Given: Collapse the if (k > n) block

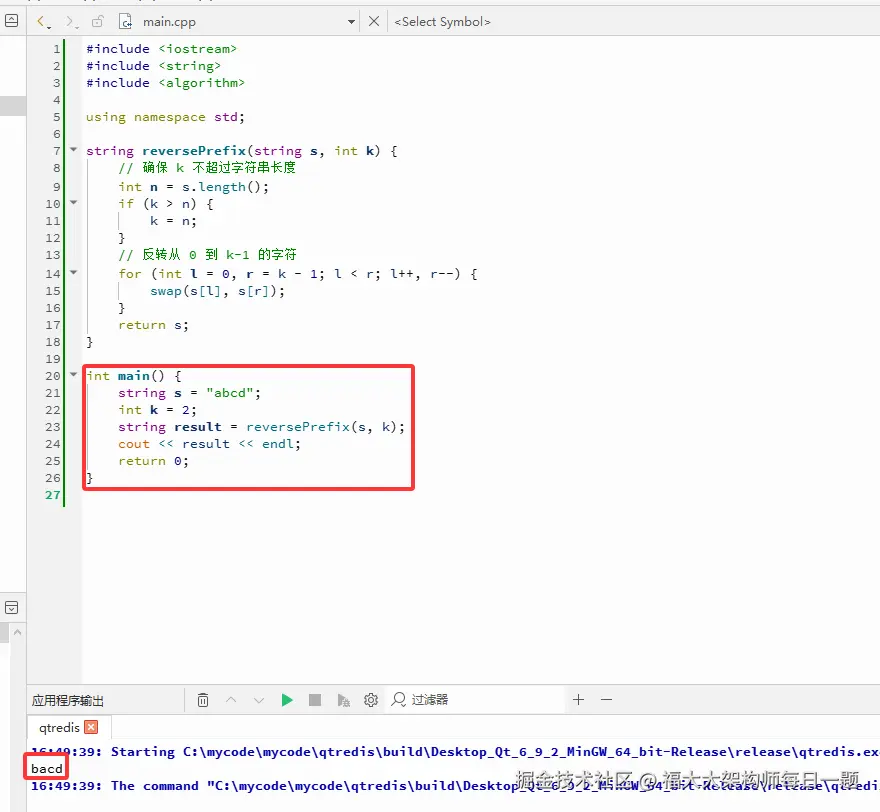Looking at the screenshot, I should pos(74,203).
